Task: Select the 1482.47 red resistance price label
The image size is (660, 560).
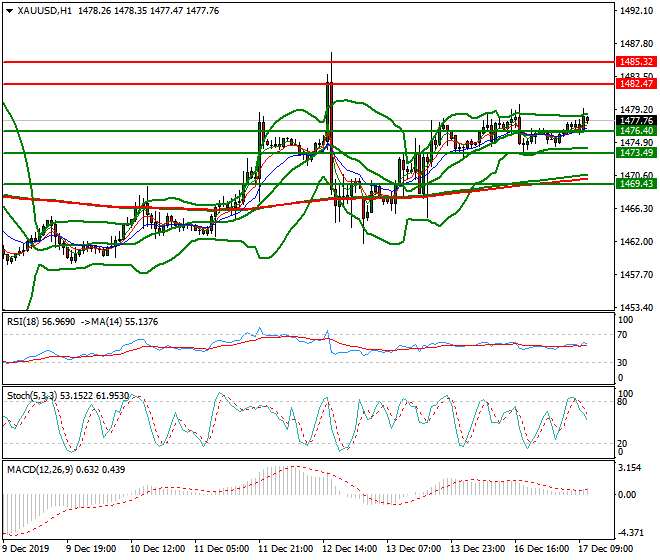Action: 636,84
